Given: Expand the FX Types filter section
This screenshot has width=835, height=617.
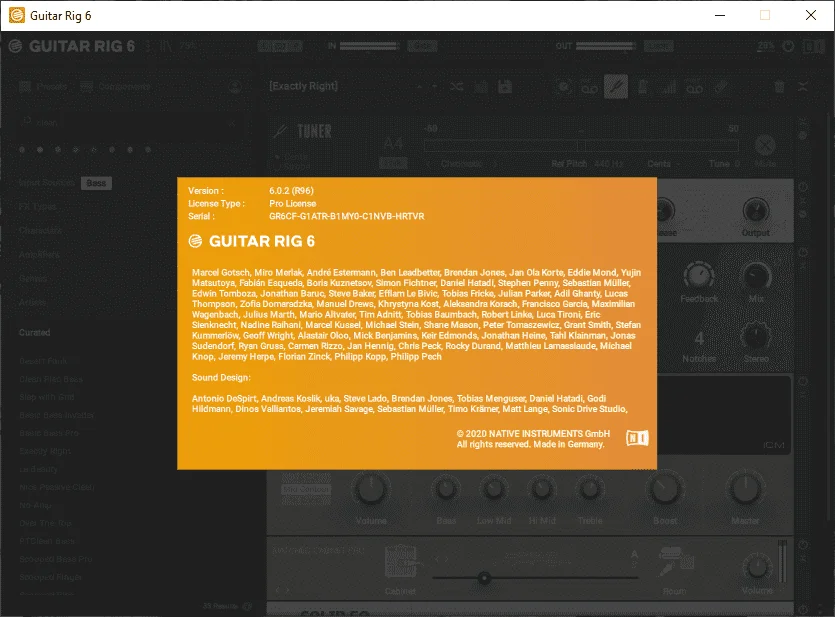Looking at the screenshot, I should [x=37, y=207].
